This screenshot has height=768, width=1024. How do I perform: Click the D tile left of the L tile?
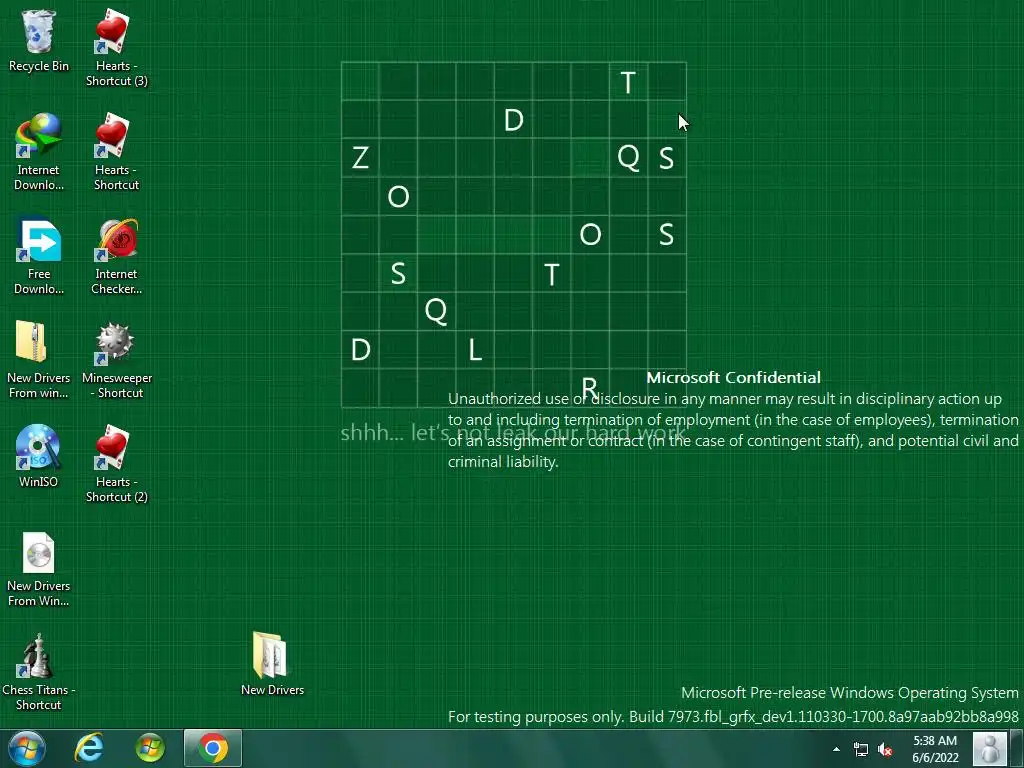[x=360, y=350]
